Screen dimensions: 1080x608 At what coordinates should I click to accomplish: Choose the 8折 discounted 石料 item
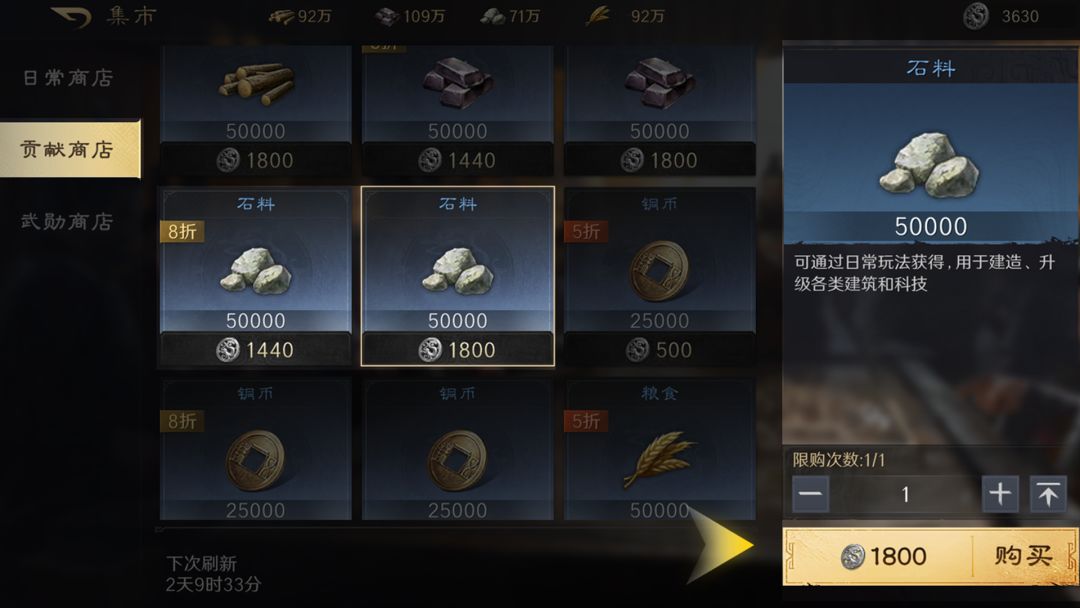256,276
